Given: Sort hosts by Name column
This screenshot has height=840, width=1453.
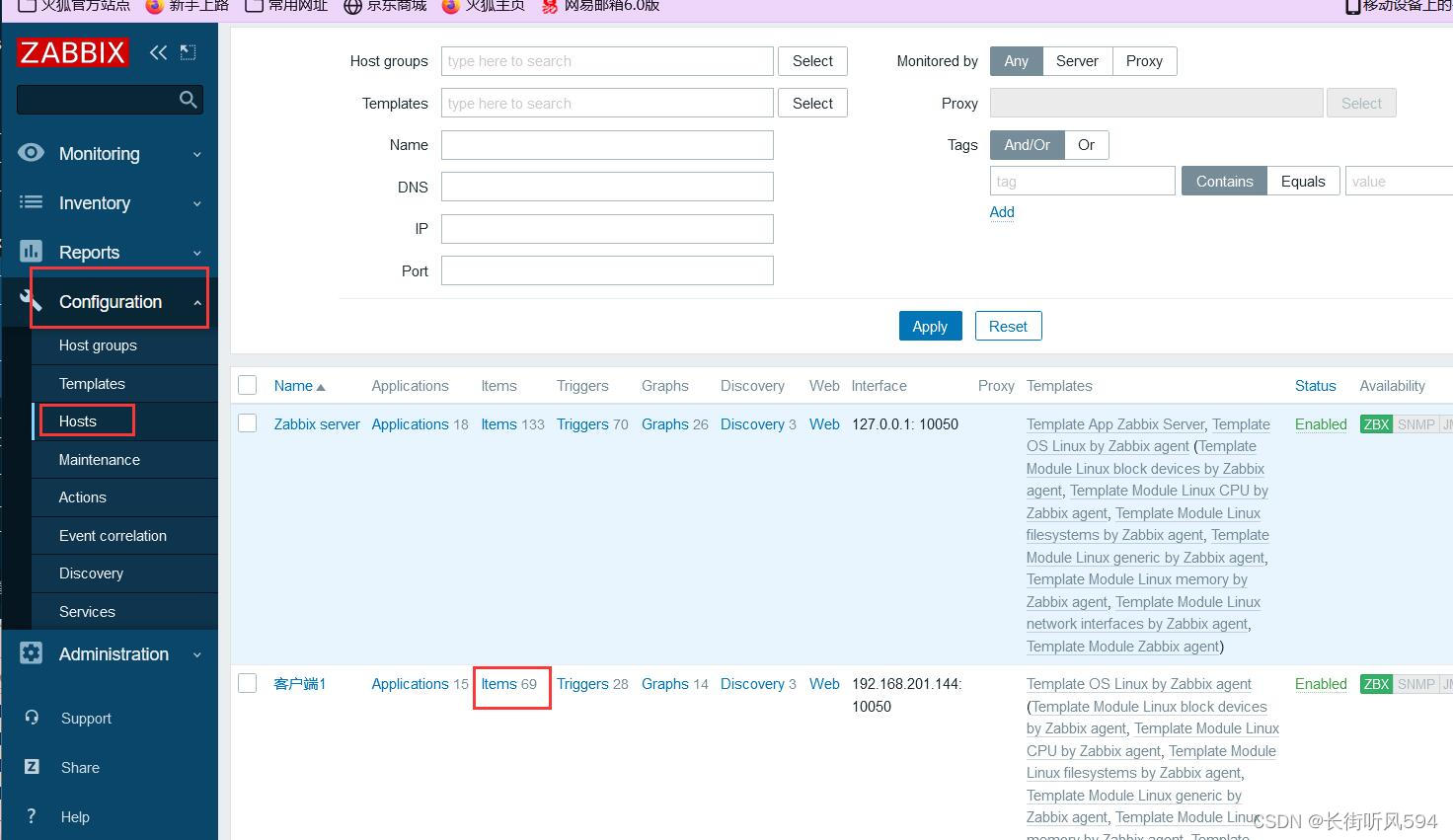Looking at the screenshot, I should pyautogui.click(x=299, y=386).
